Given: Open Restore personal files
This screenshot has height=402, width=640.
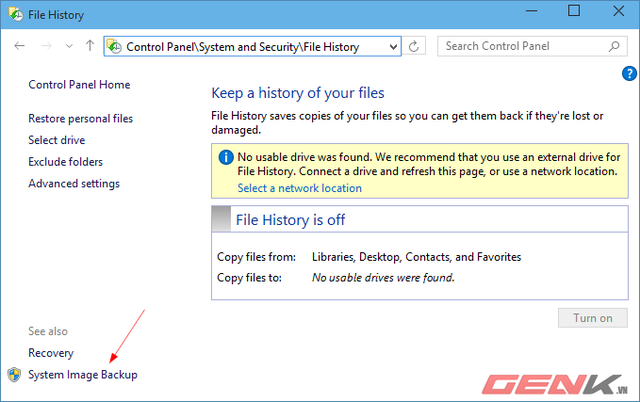Looking at the screenshot, I should tap(80, 118).
